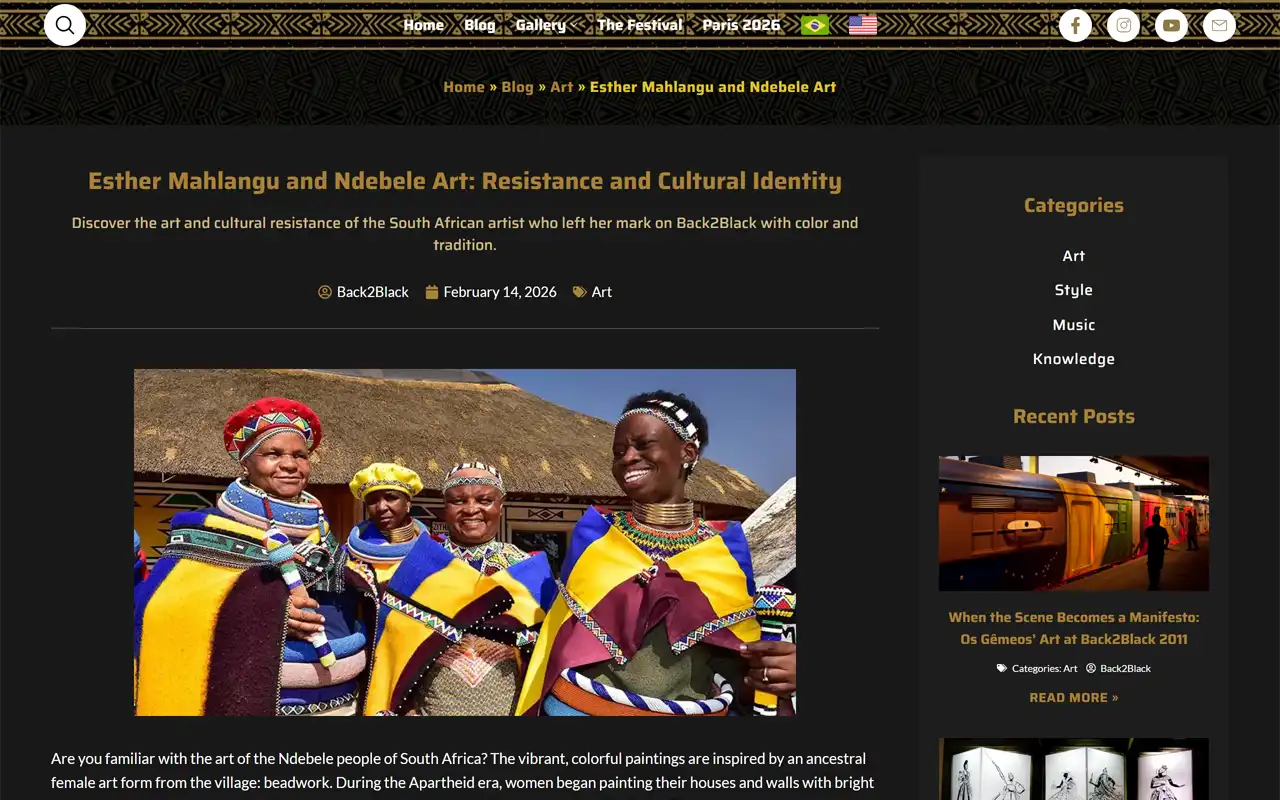The image size is (1280, 800).
Task: Switch language via USA flag
Action: (x=863, y=25)
